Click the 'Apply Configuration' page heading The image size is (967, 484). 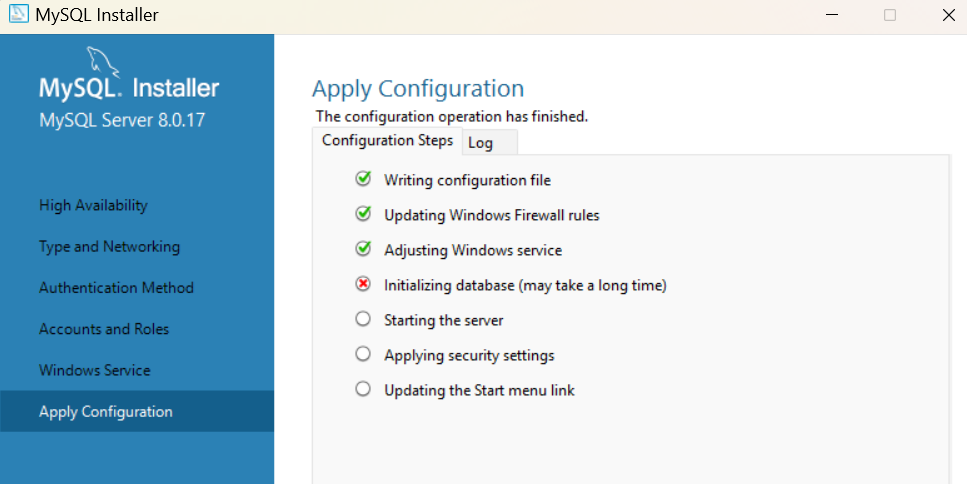point(418,89)
